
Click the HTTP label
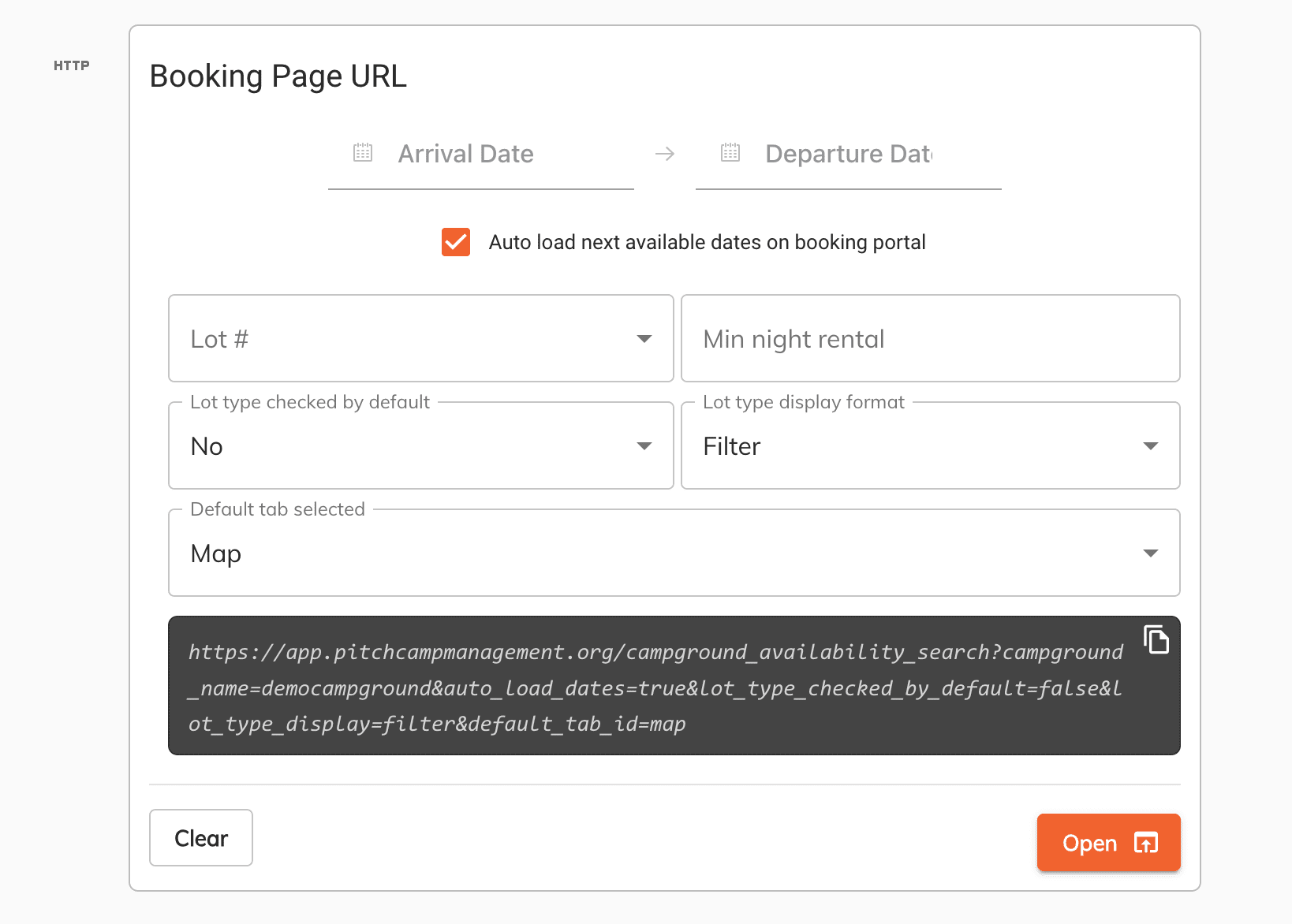point(72,65)
